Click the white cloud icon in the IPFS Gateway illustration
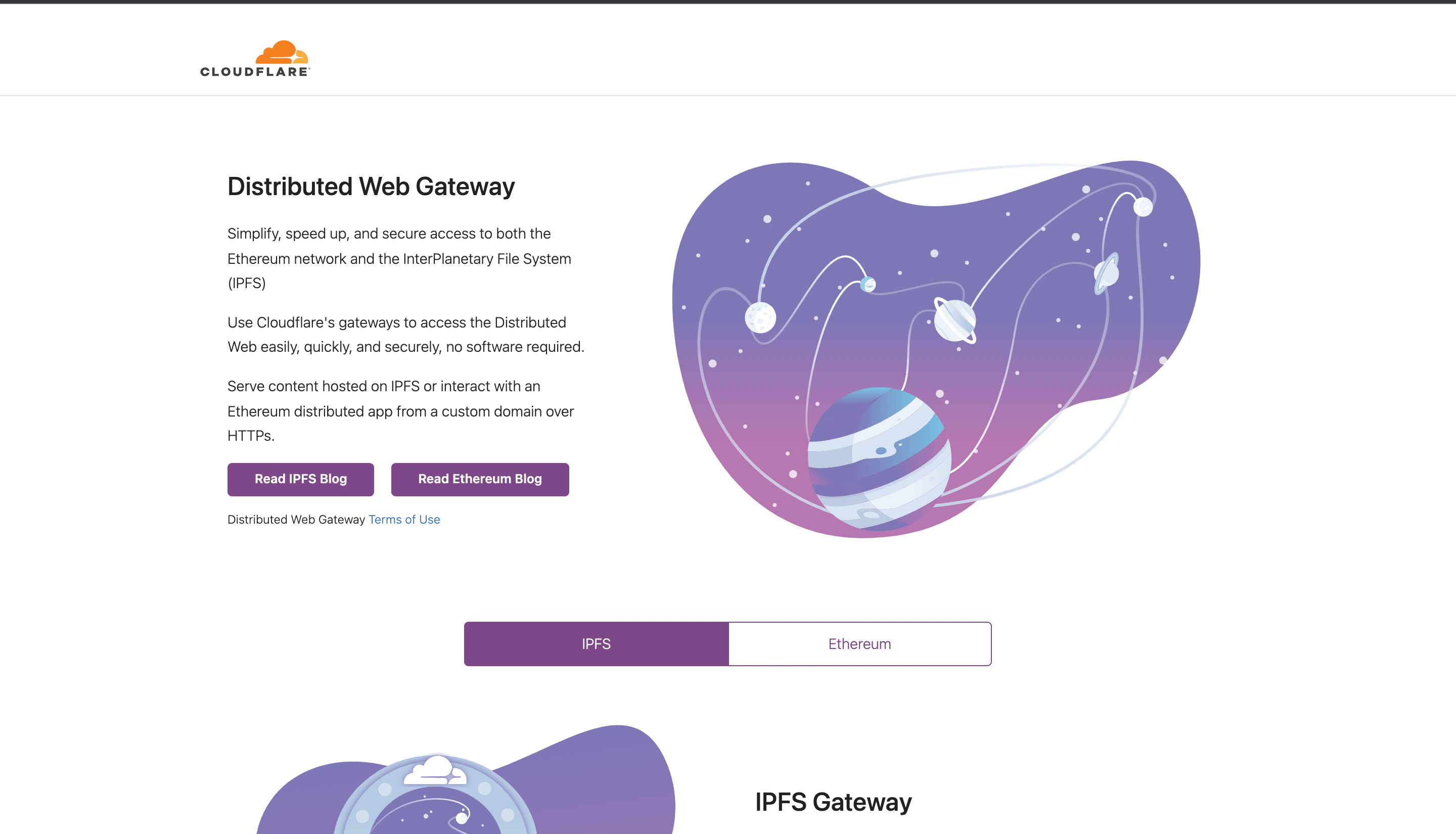Screen dimensions: 1456x834 [x=435, y=770]
